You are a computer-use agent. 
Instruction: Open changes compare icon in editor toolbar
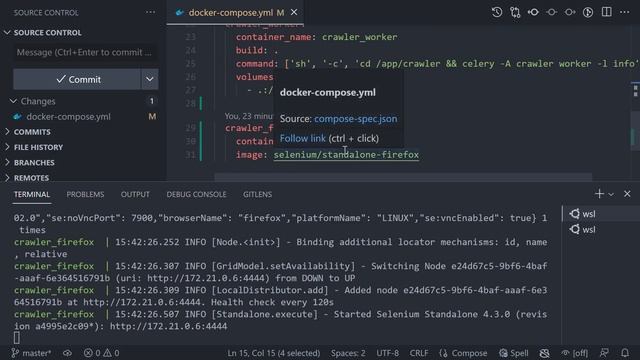pos(515,12)
